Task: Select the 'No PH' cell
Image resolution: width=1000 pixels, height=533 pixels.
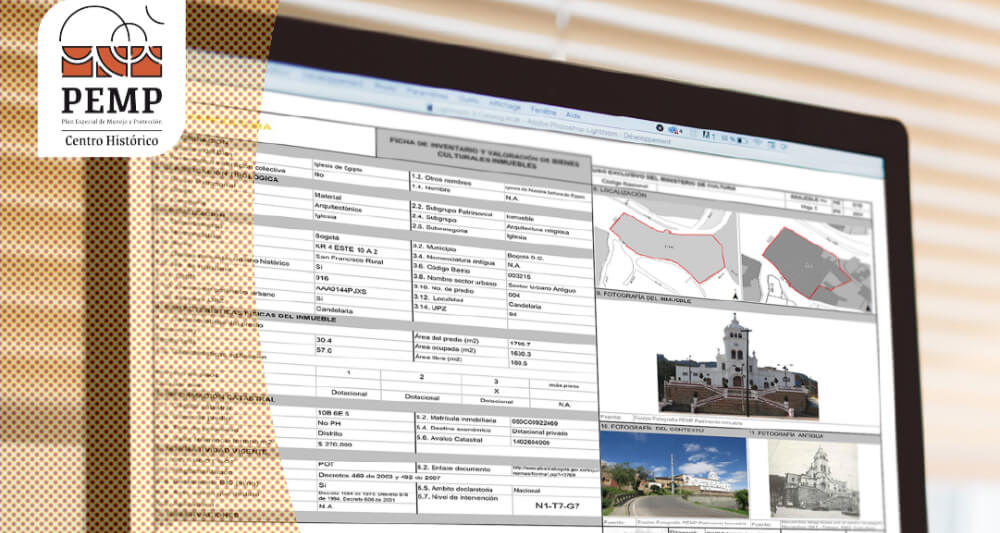Action: [329, 423]
